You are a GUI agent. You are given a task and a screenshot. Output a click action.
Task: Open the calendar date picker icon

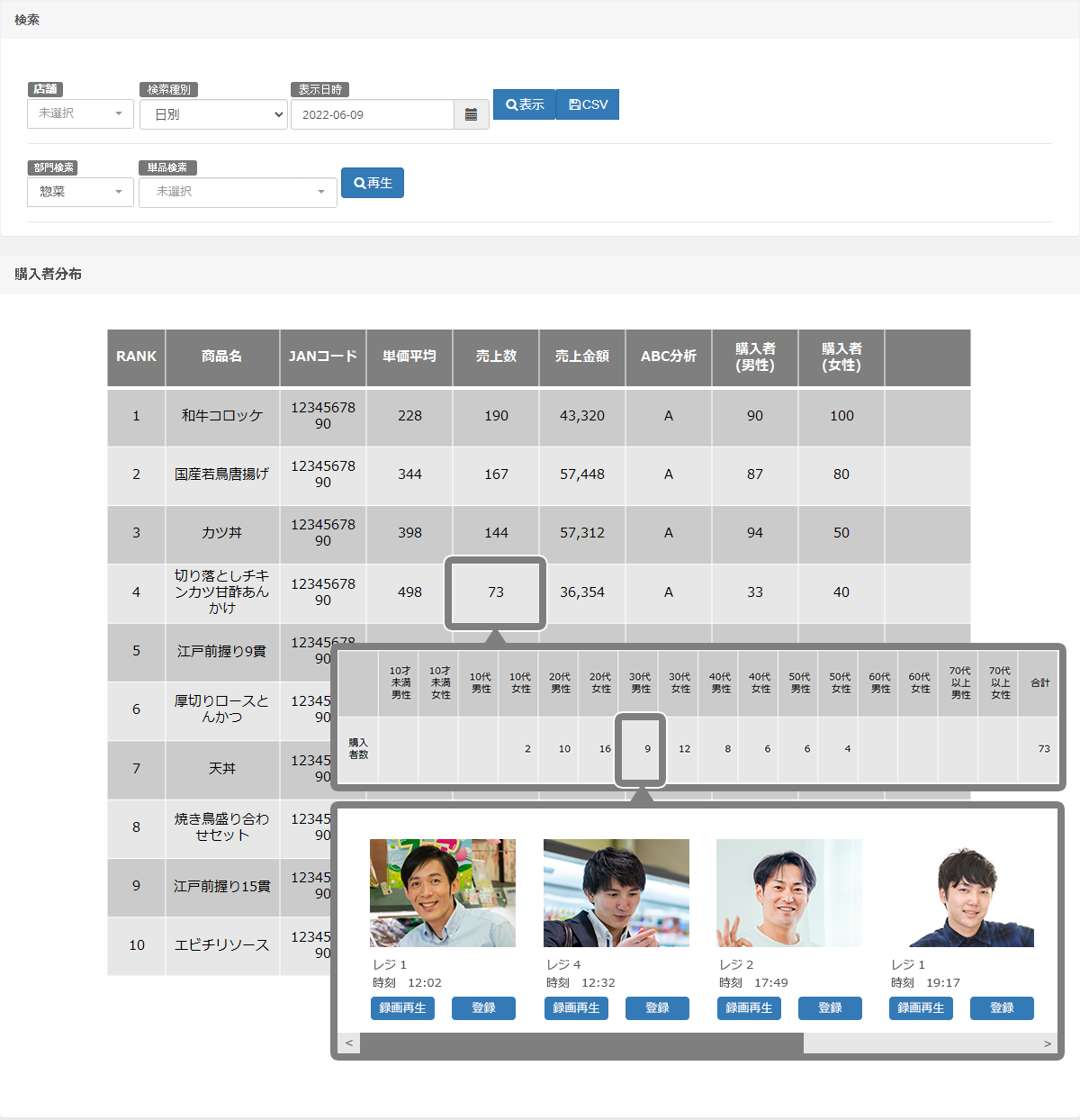(x=471, y=115)
